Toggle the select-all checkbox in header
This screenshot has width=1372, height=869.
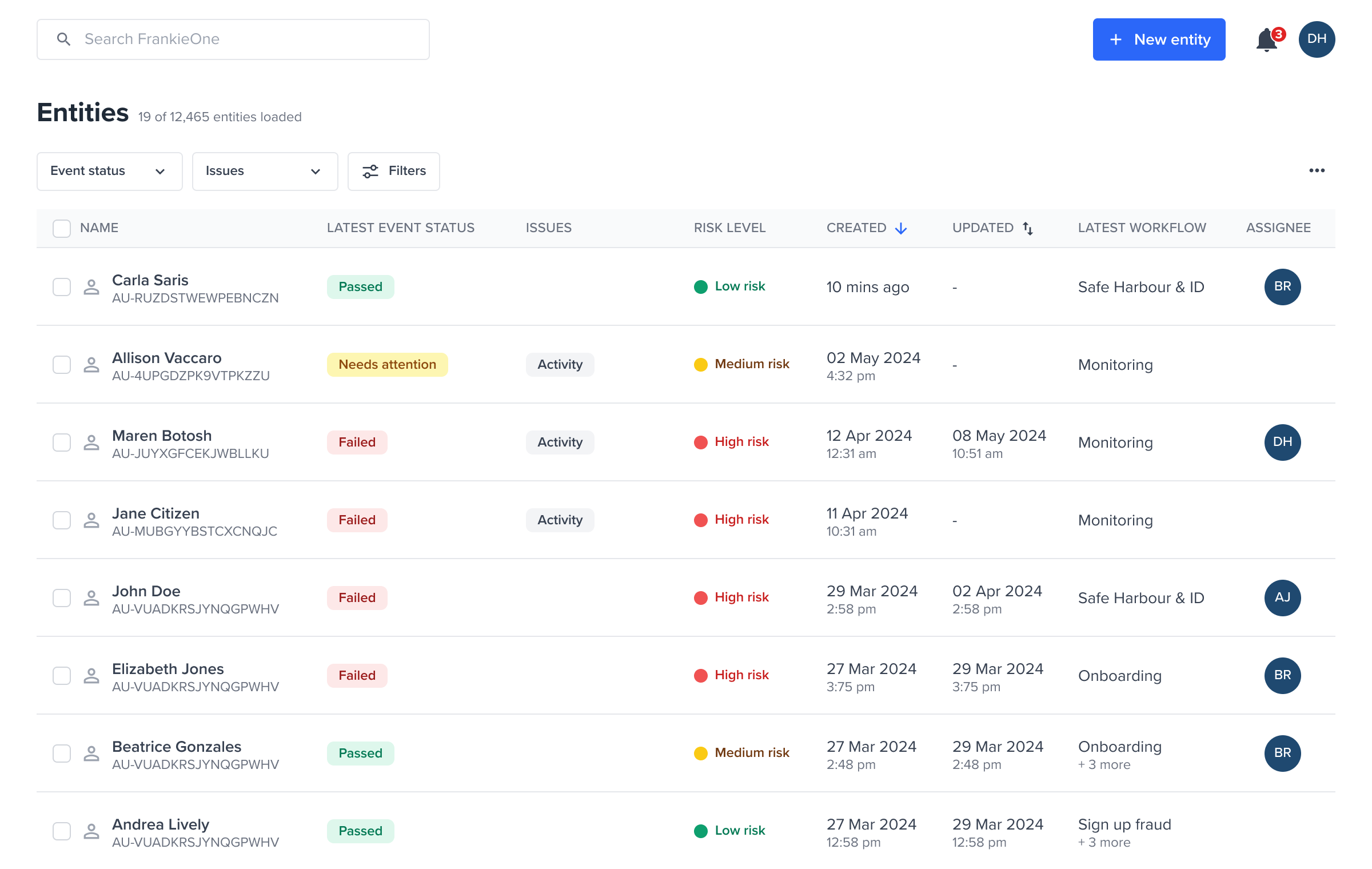(62, 229)
